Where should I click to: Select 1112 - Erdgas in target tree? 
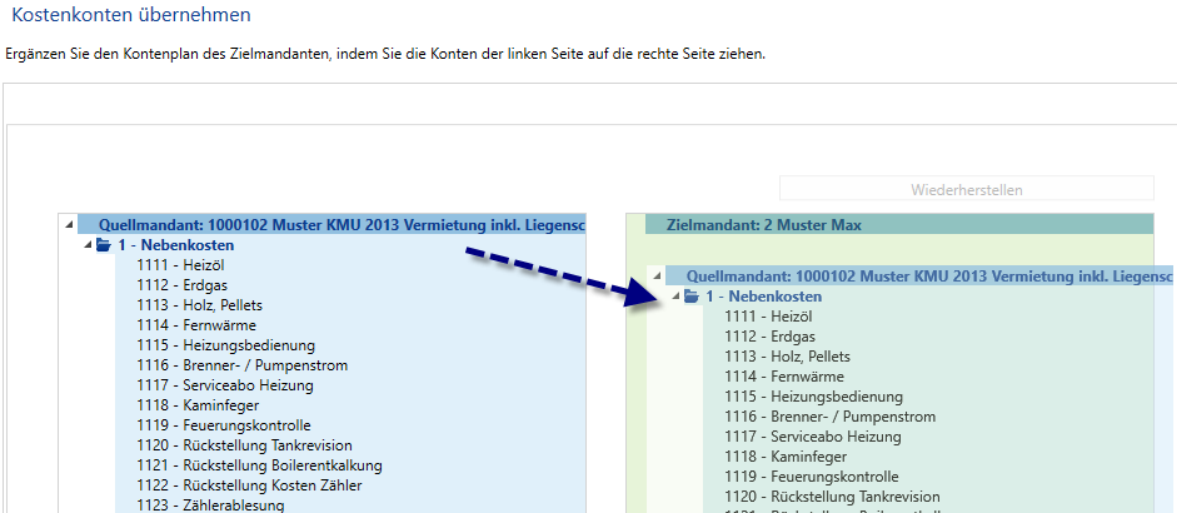click(x=770, y=336)
